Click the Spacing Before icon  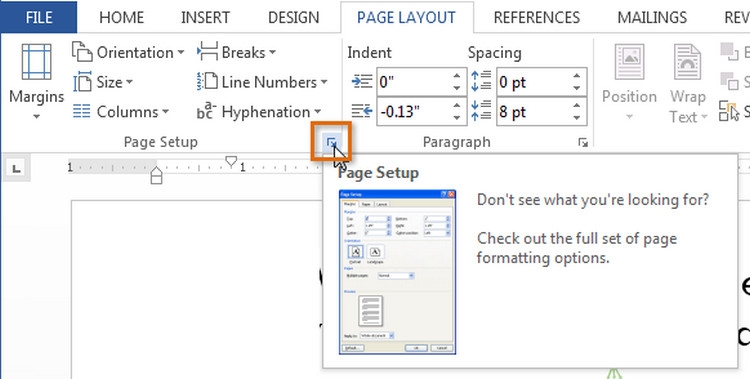pos(481,81)
